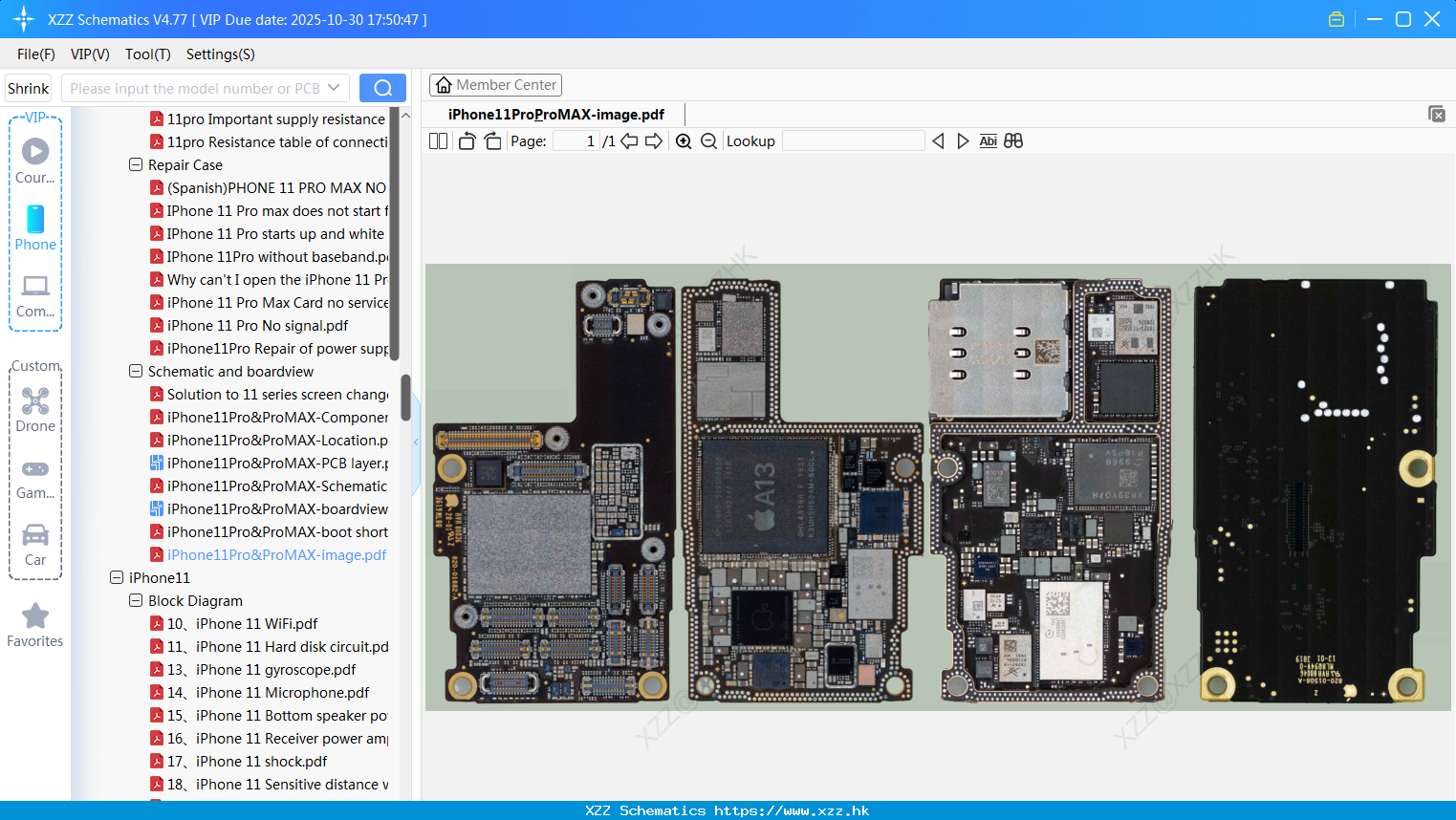Screen dimensions: 1456x820
Task: Open the Member Center button
Action: [495, 85]
